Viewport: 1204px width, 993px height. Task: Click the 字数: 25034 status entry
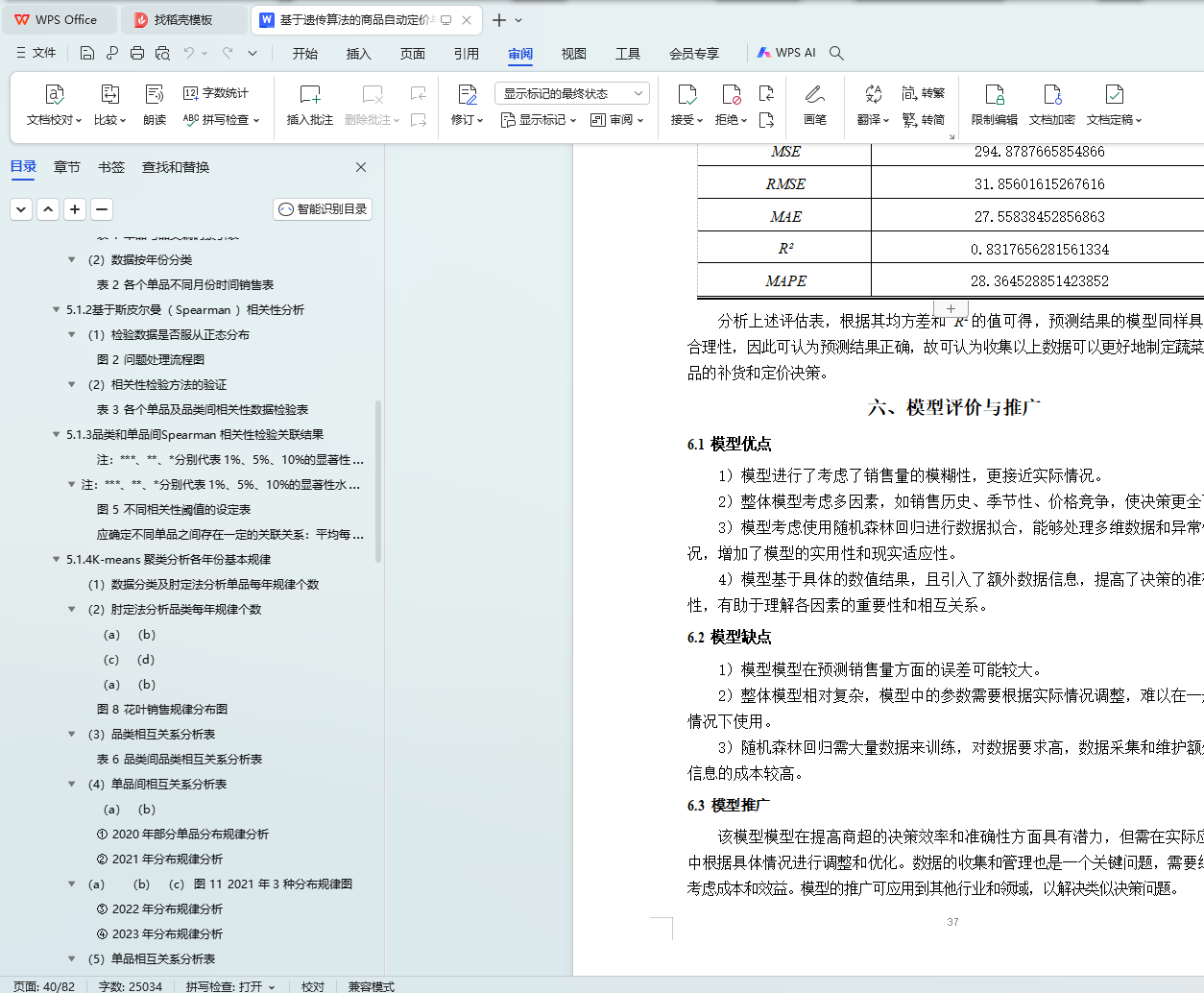point(131,986)
